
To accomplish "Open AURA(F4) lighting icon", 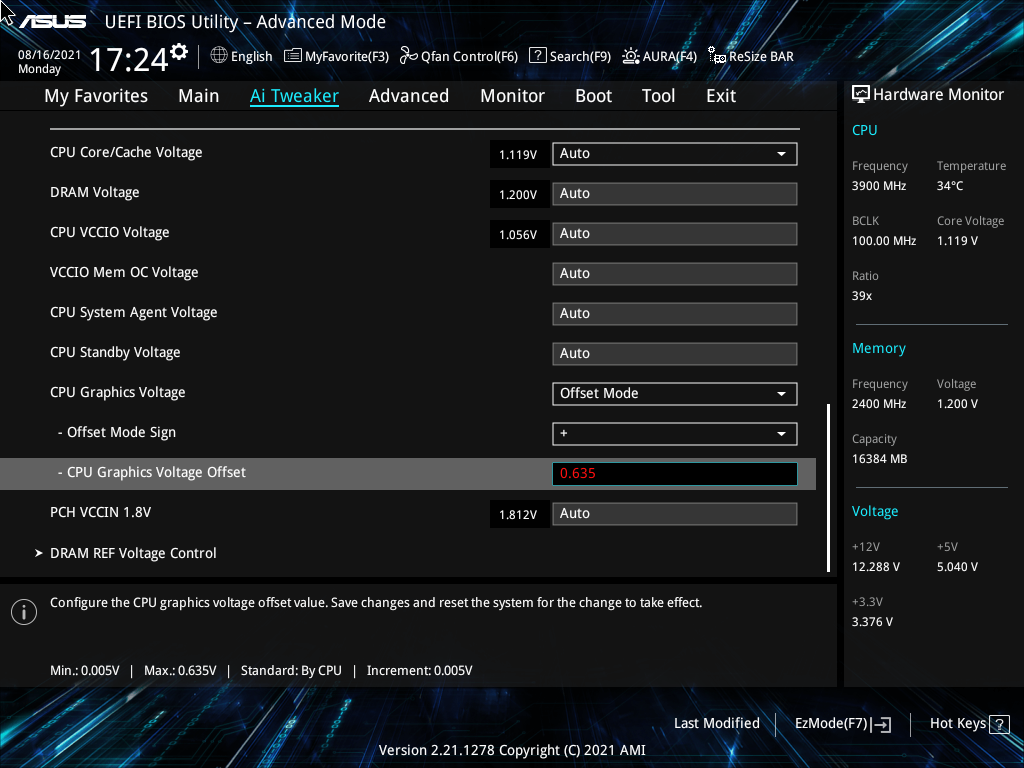I will click(630, 57).
